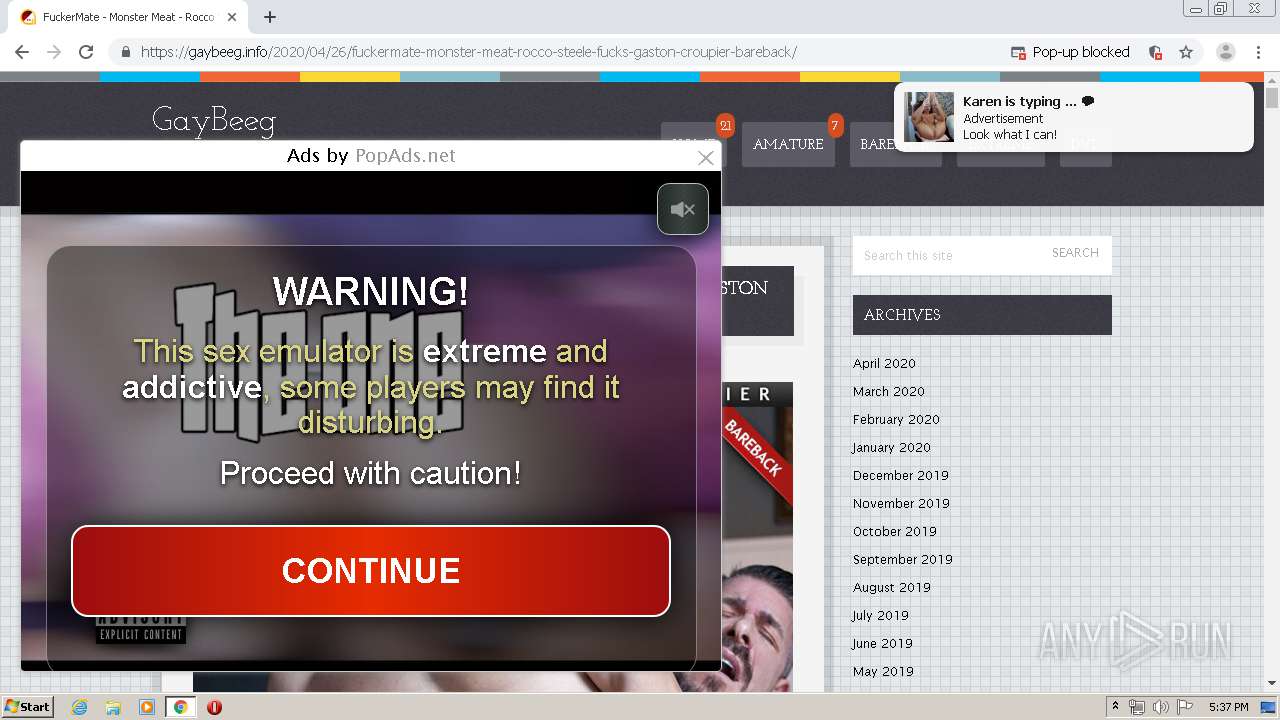Bookmark this page with the star icon
Viewport: 1280px width, 720px height.
coord(1186,52)
